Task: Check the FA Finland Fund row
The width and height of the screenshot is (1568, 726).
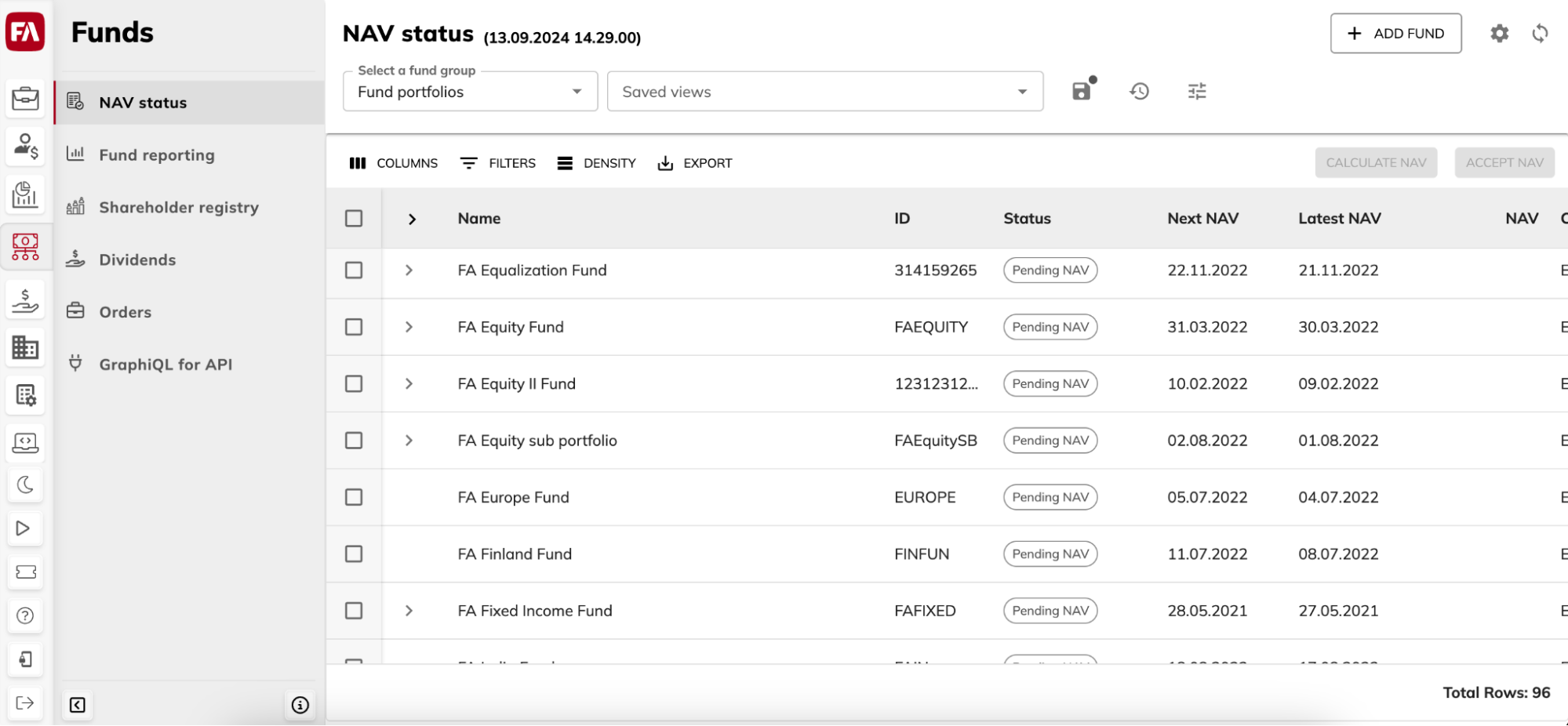Action: 354,554
